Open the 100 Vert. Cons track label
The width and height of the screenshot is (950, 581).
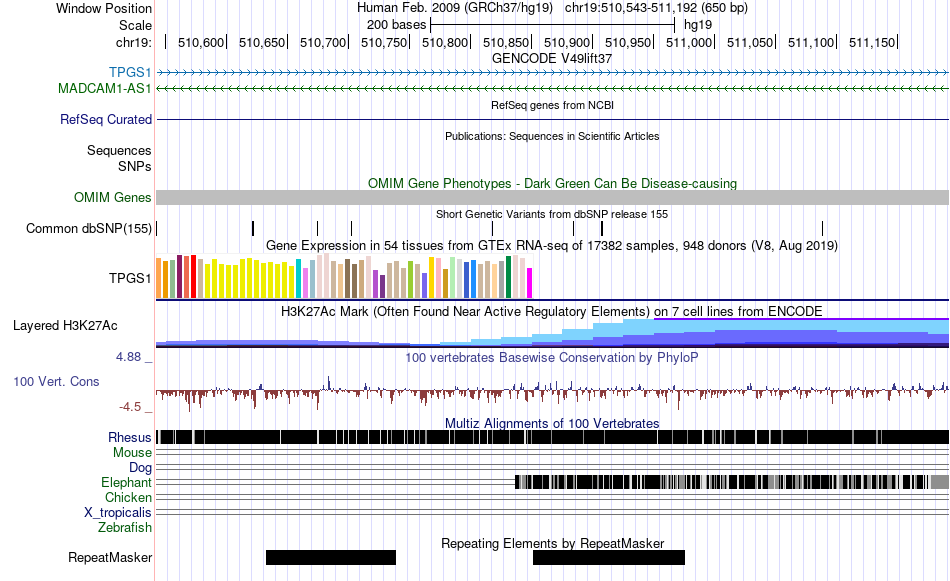coord(56,381)
